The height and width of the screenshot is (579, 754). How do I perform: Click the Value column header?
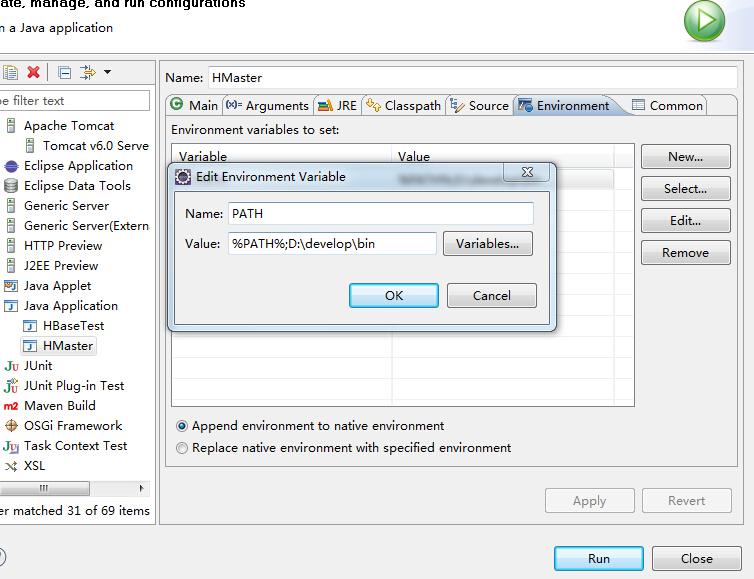point(503,156)
